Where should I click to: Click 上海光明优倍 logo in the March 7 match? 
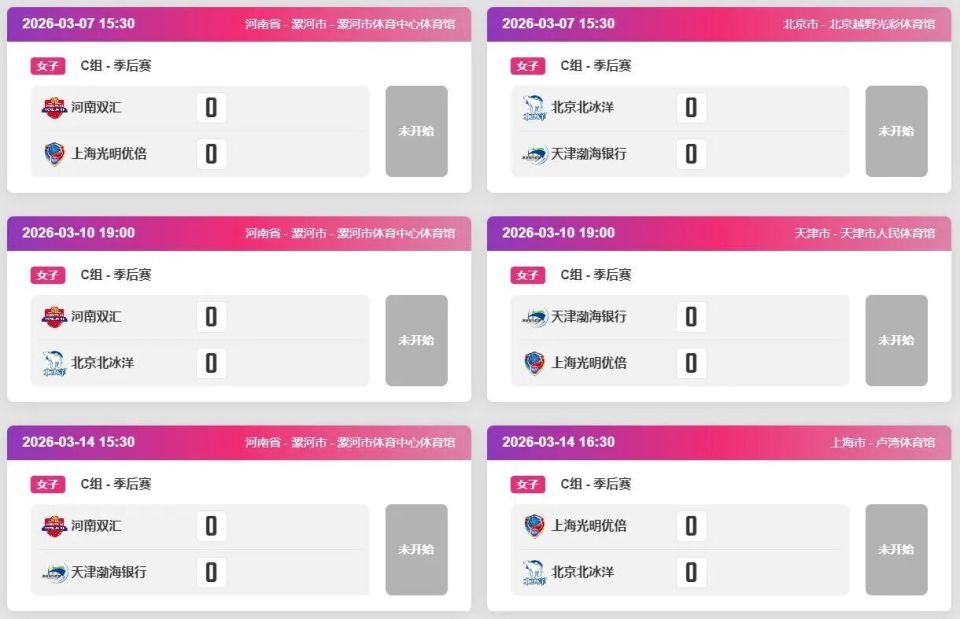(54, 154)
